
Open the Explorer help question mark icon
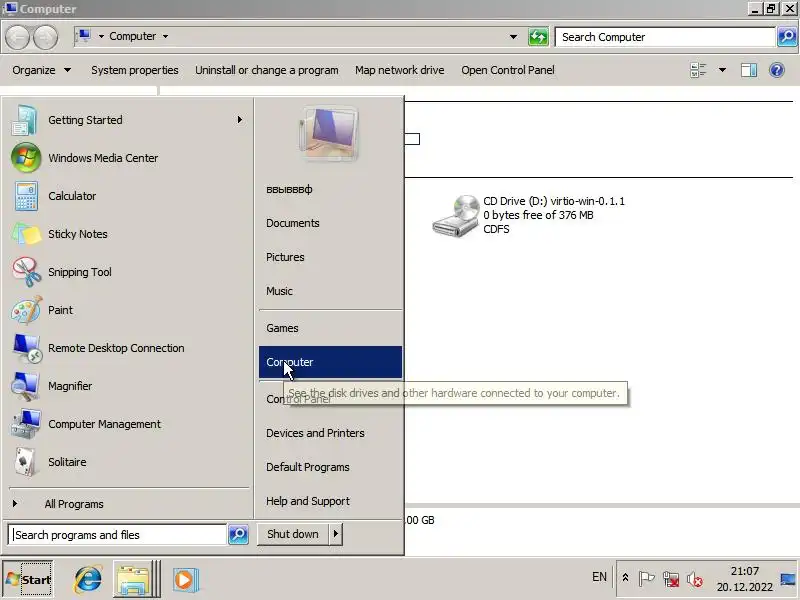(x=777, y=70)
